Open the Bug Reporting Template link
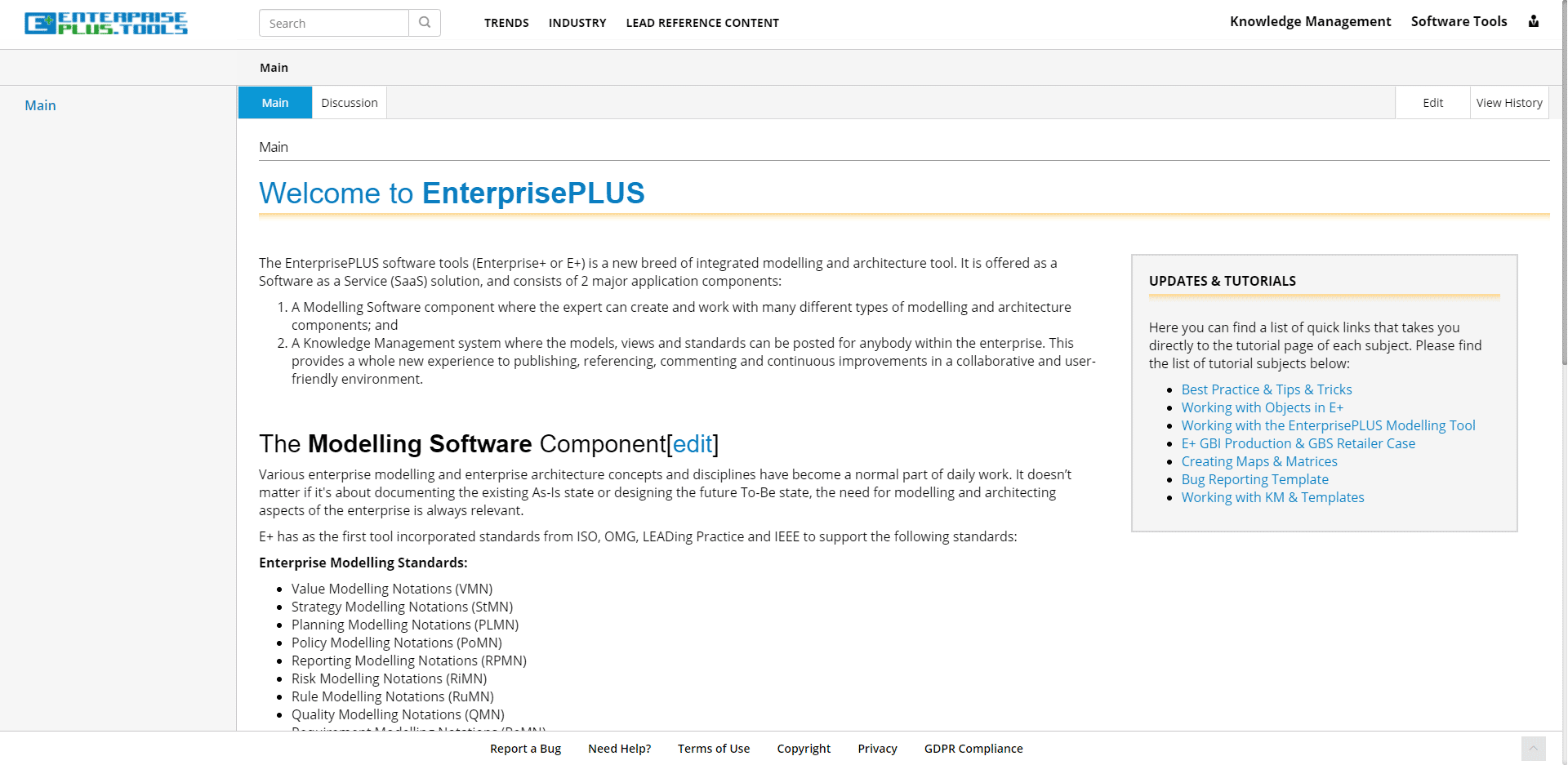Image resolution: width=1568 pixels, height=765 pixels. (x=1255, y=479)
